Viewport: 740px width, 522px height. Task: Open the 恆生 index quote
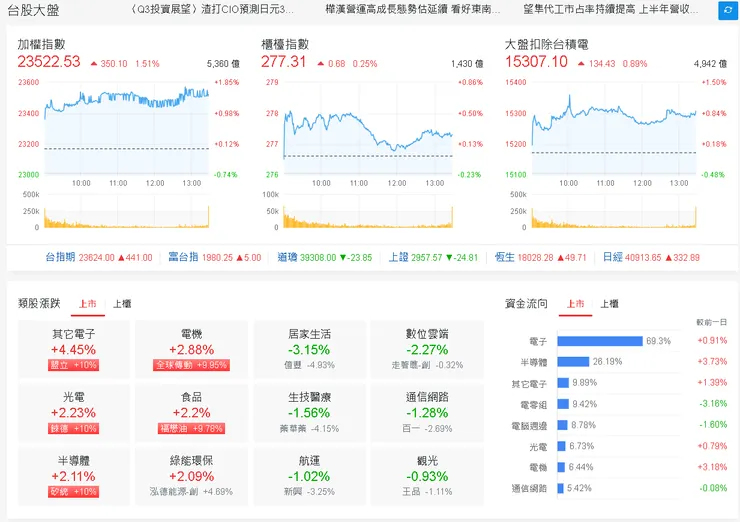coord(540,257)
